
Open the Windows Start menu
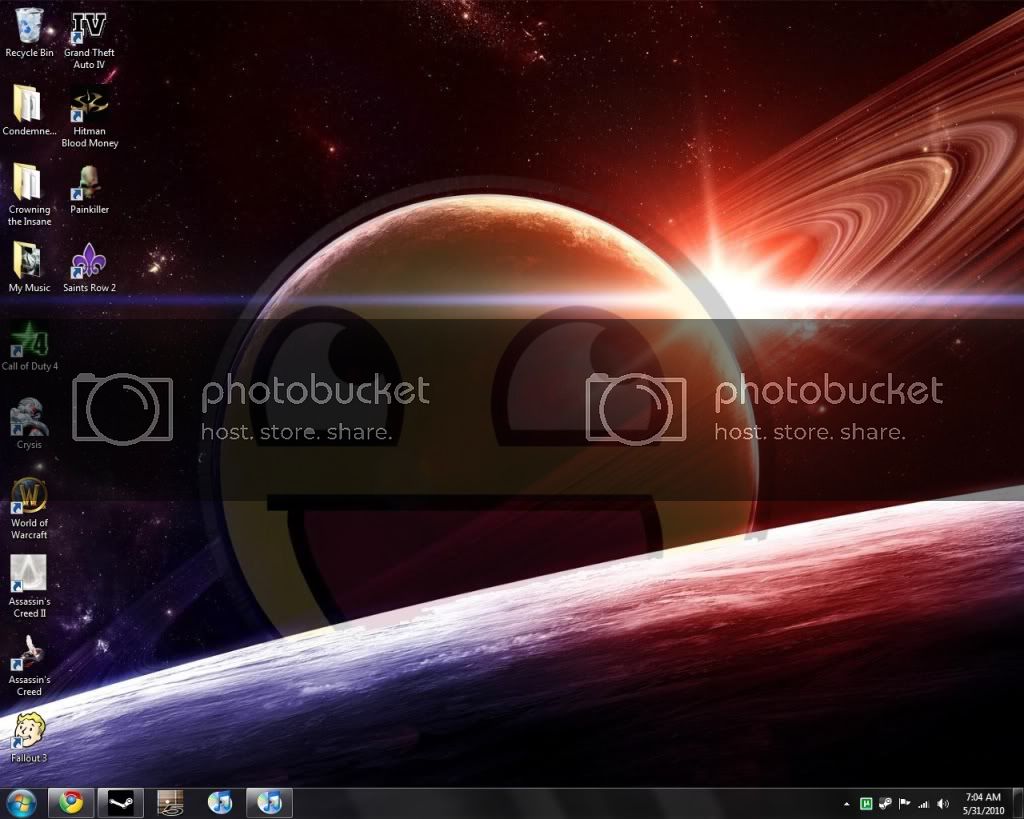click(x=21, y=802)
